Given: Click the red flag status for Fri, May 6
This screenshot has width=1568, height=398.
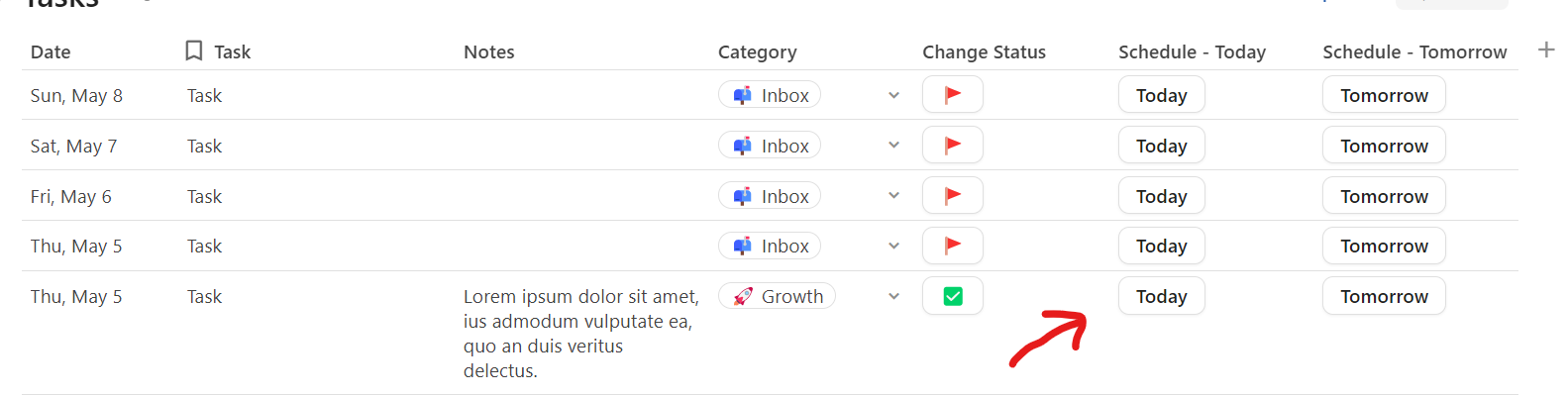Looking at the screenshot, I should click(x=952, y=196).
